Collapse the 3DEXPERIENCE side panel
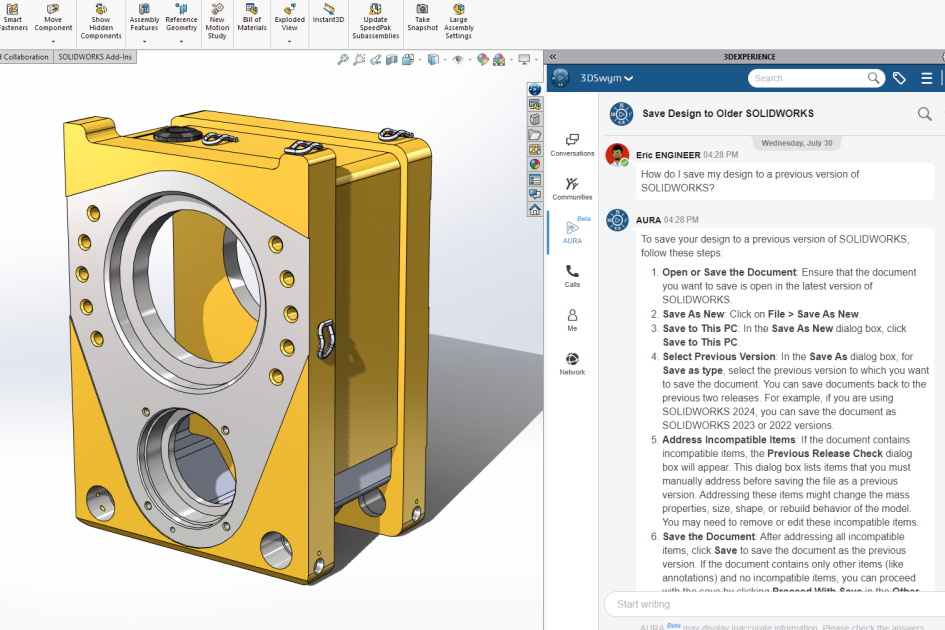Screen dimensions: 945x630 click(x=553, y=57)
